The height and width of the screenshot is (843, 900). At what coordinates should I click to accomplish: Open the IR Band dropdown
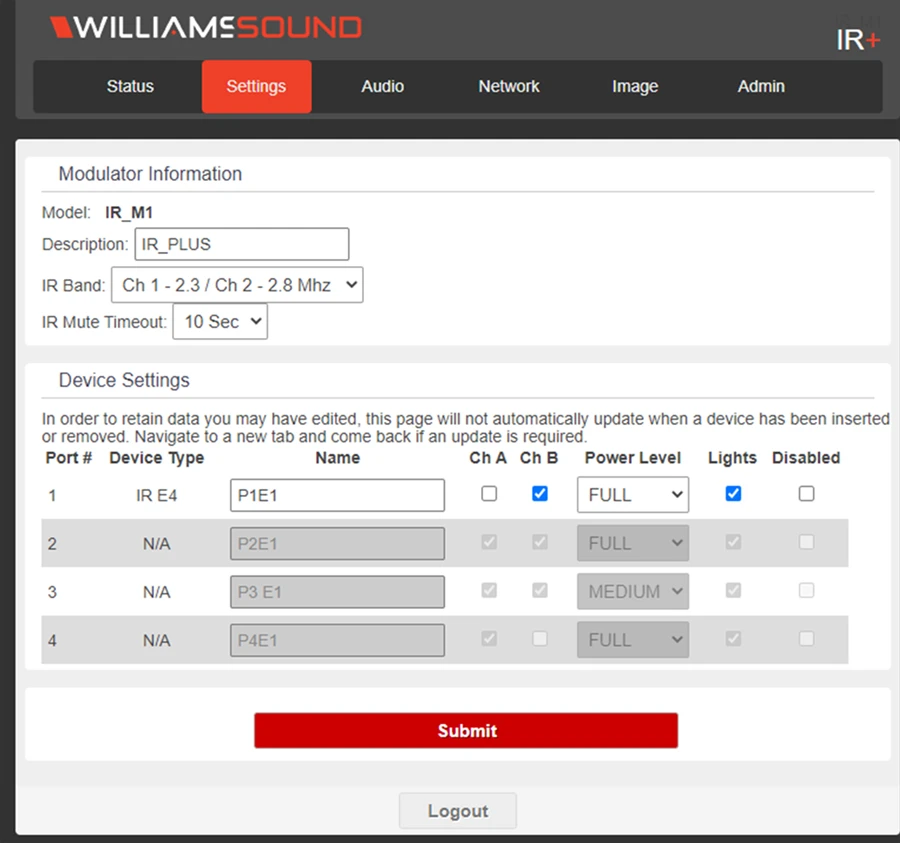click(237, 285)
